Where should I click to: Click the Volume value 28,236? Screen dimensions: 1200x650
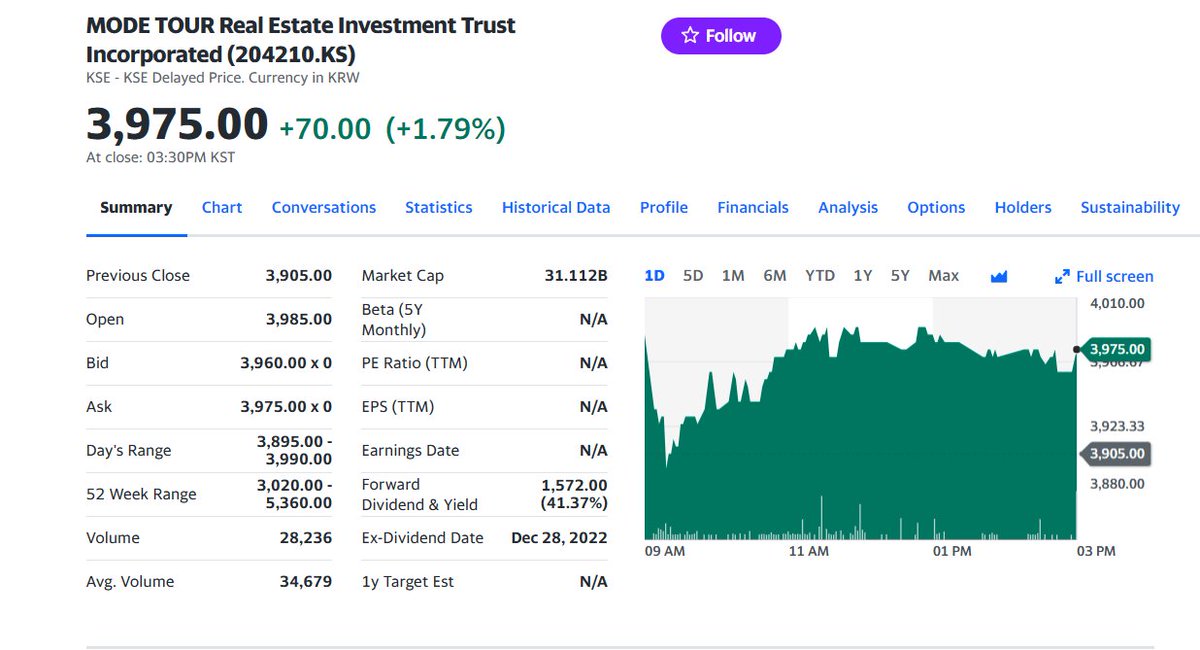[306, 538]
